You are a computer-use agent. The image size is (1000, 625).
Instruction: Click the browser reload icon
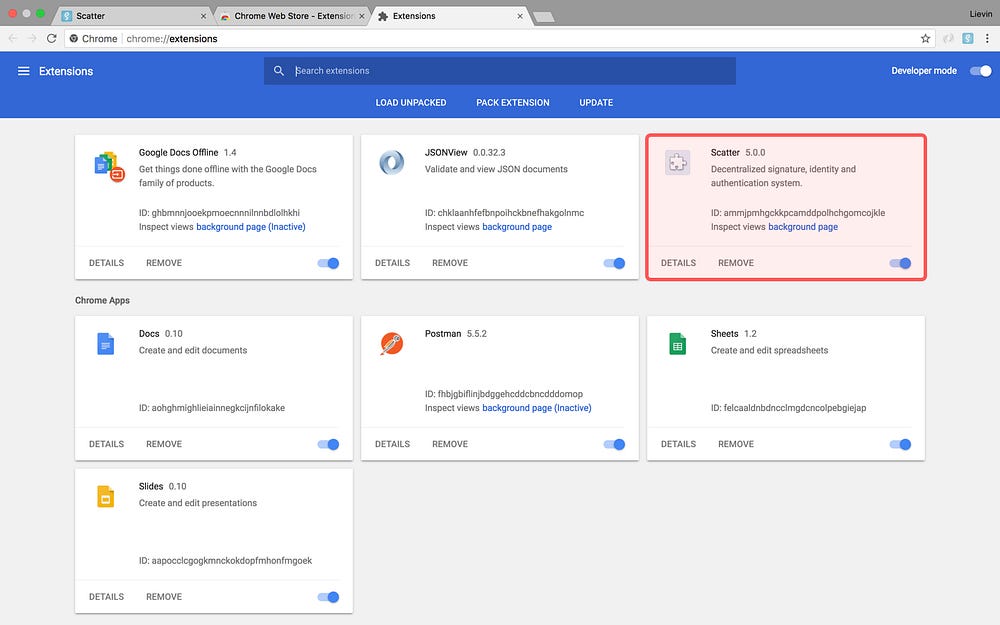click(52, 38)
